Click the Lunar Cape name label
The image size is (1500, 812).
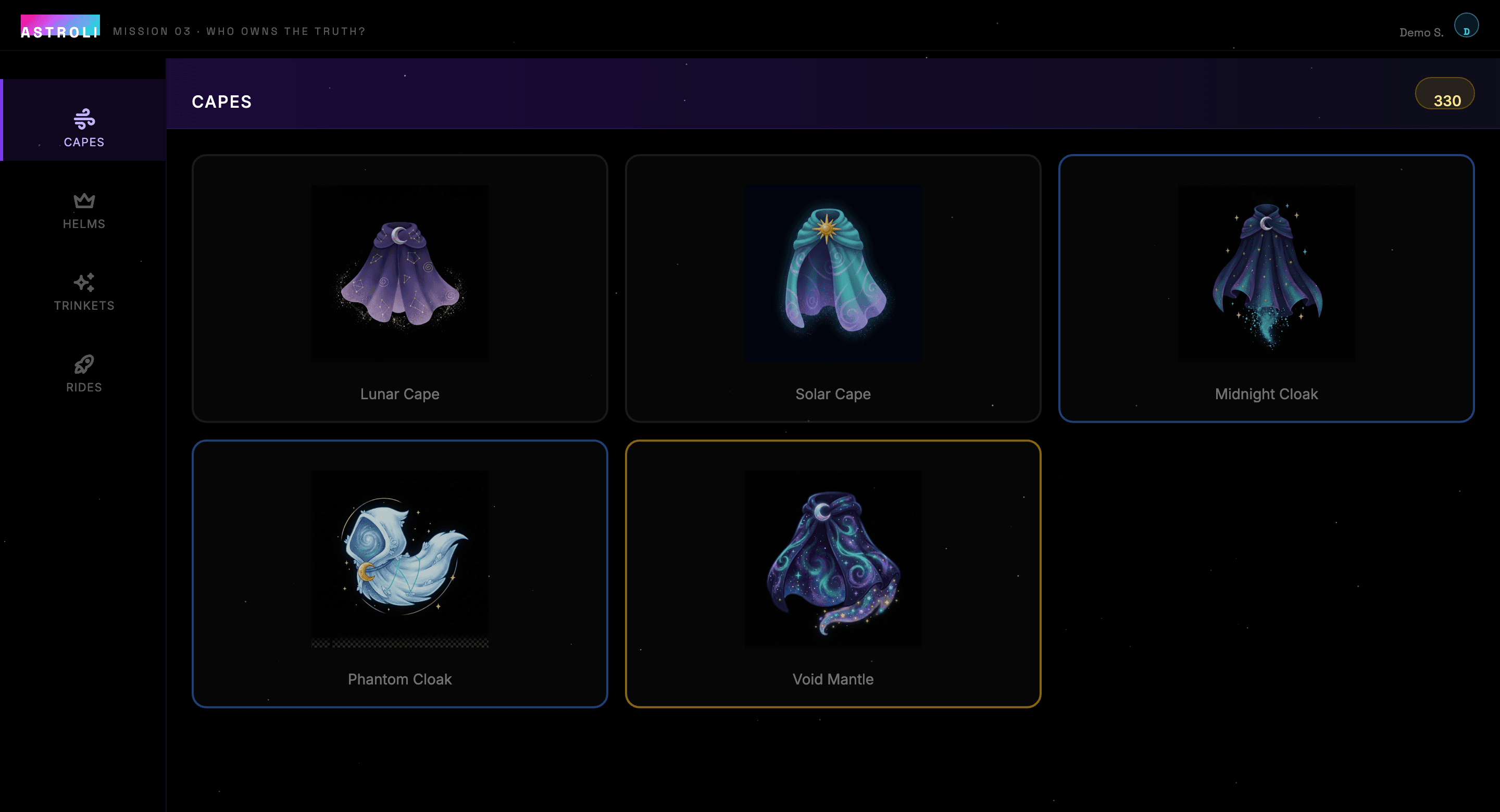click(399, 394)
